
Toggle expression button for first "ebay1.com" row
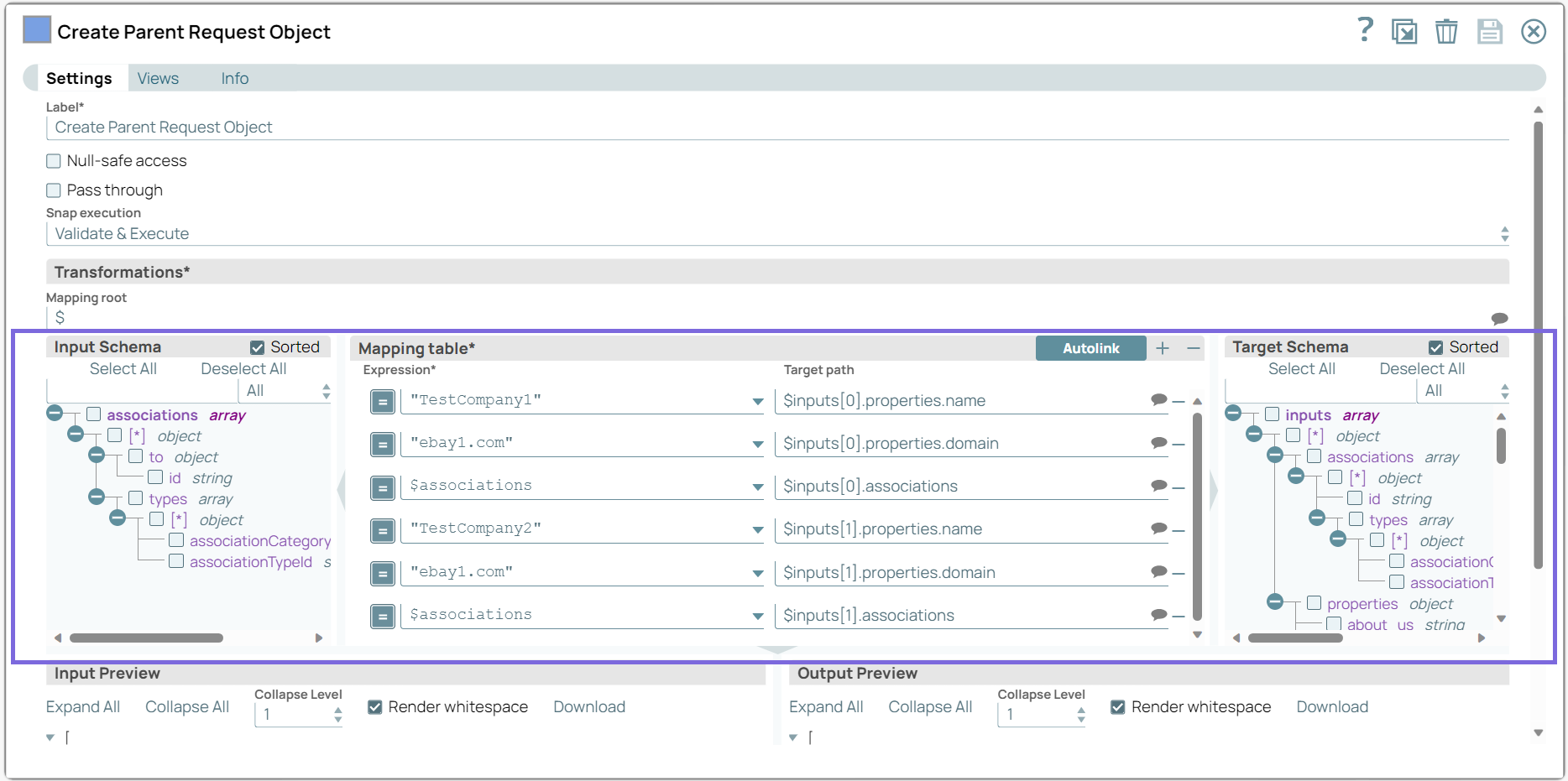pos(383,445)
